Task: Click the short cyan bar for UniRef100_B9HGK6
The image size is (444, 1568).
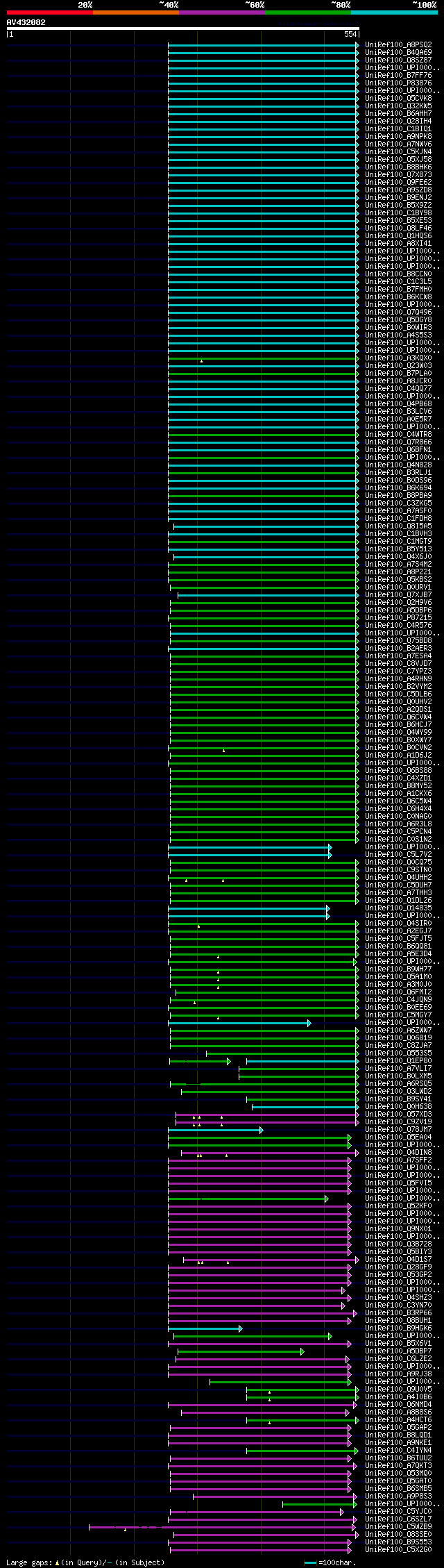Action: (x=205, y=1328)
